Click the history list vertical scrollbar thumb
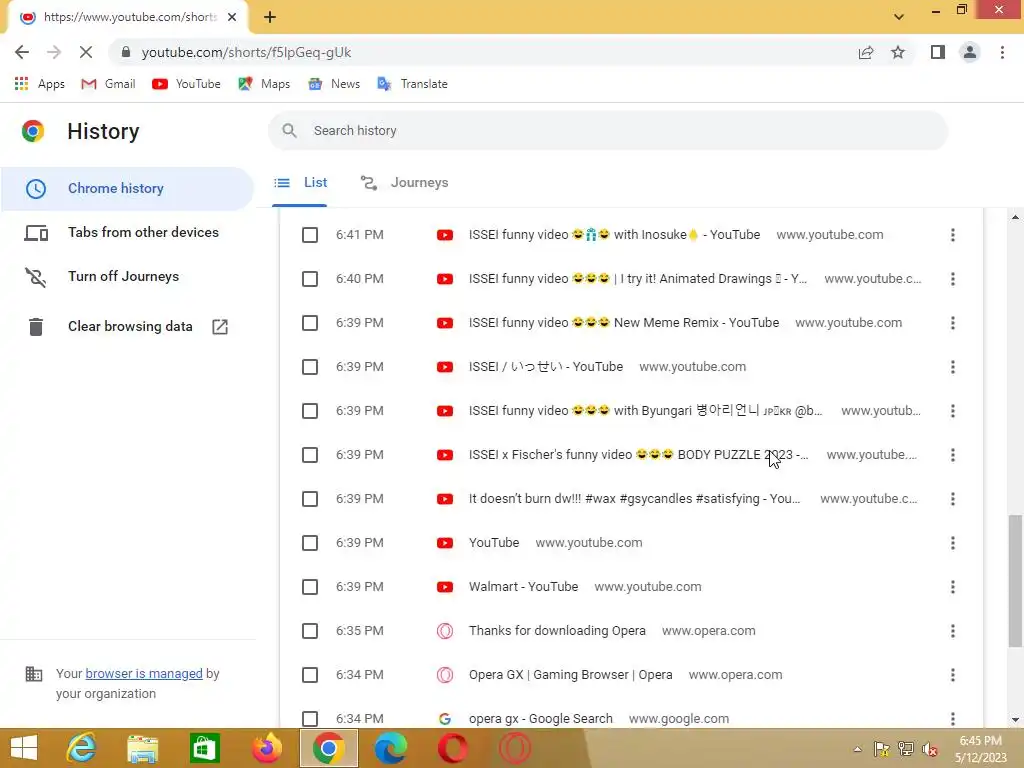The width and height of the screenshot is (1024, 768). click(1014, 580)
